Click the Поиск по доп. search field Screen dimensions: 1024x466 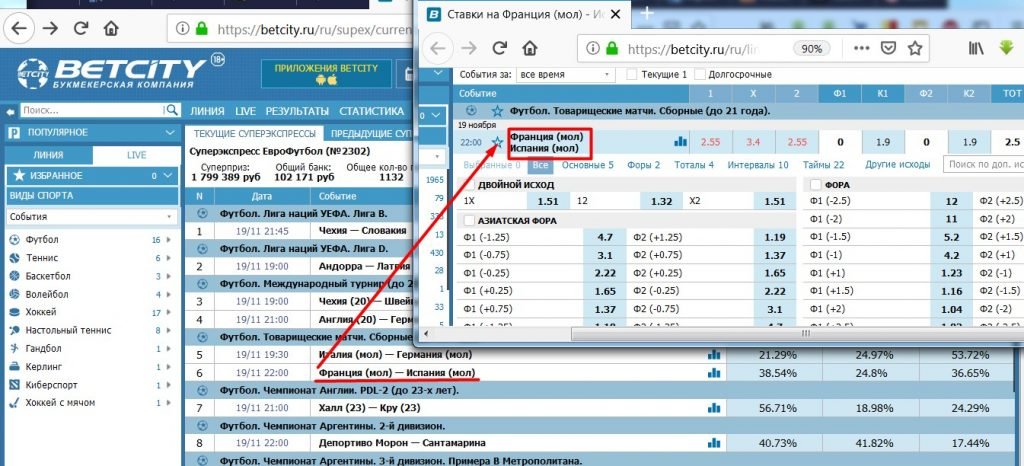984,165
